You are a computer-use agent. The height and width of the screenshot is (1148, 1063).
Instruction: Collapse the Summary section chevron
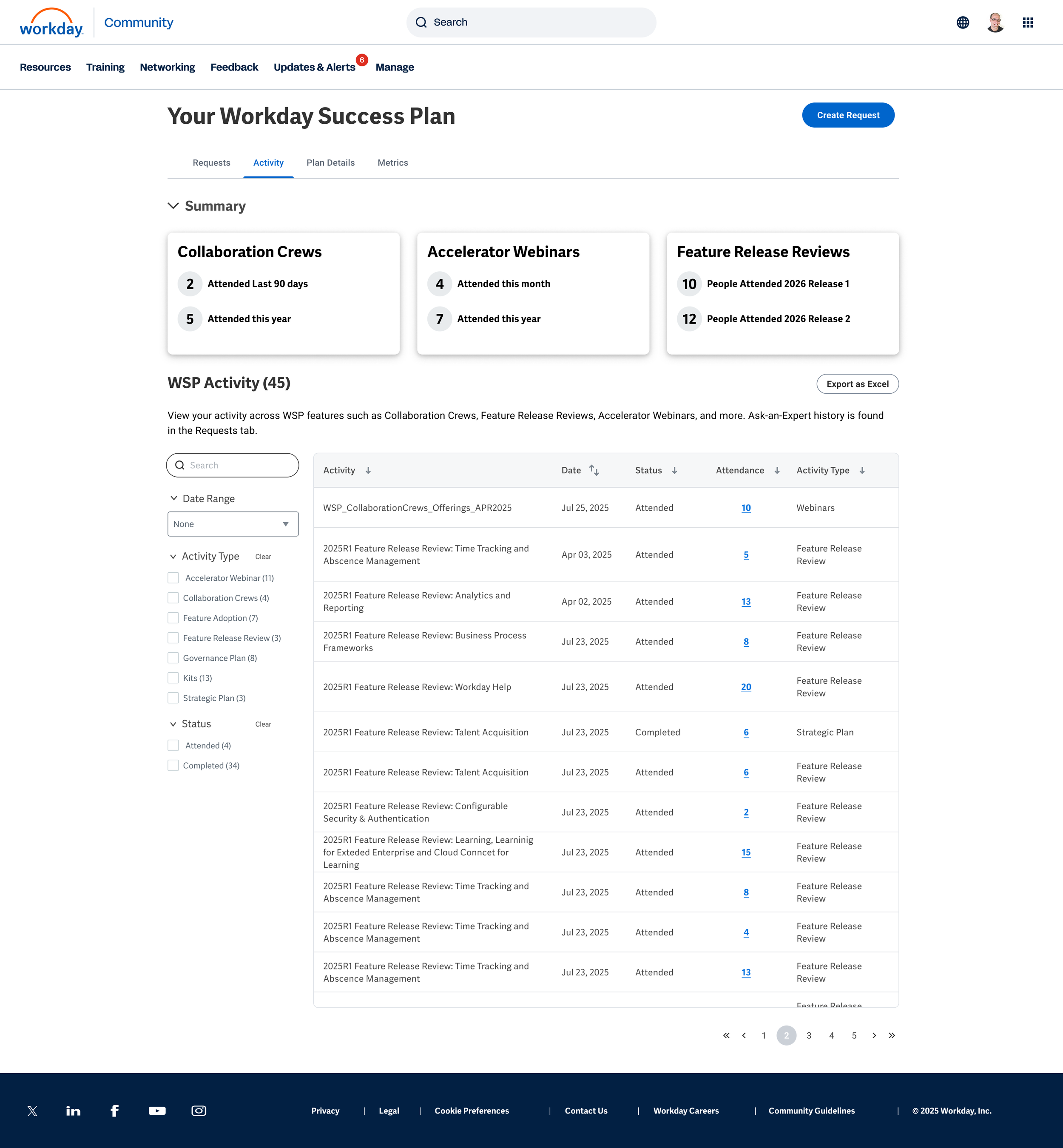click(x=173, y=206)
